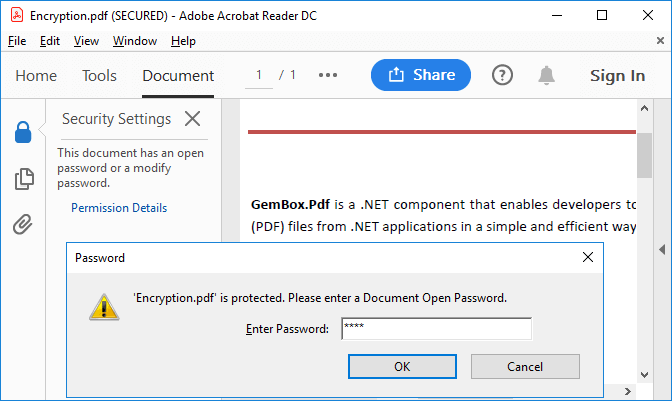Click the blue Share button
This screenshot has width=672, height=401.
coord(420,75)
